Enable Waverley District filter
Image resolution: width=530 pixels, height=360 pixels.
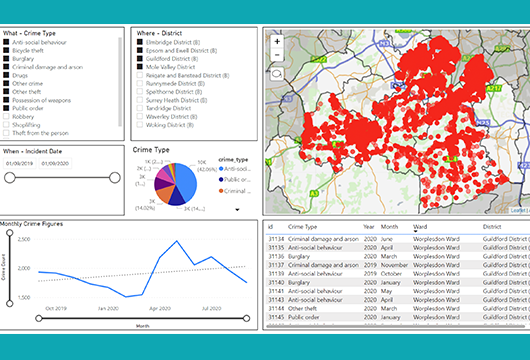140,116
